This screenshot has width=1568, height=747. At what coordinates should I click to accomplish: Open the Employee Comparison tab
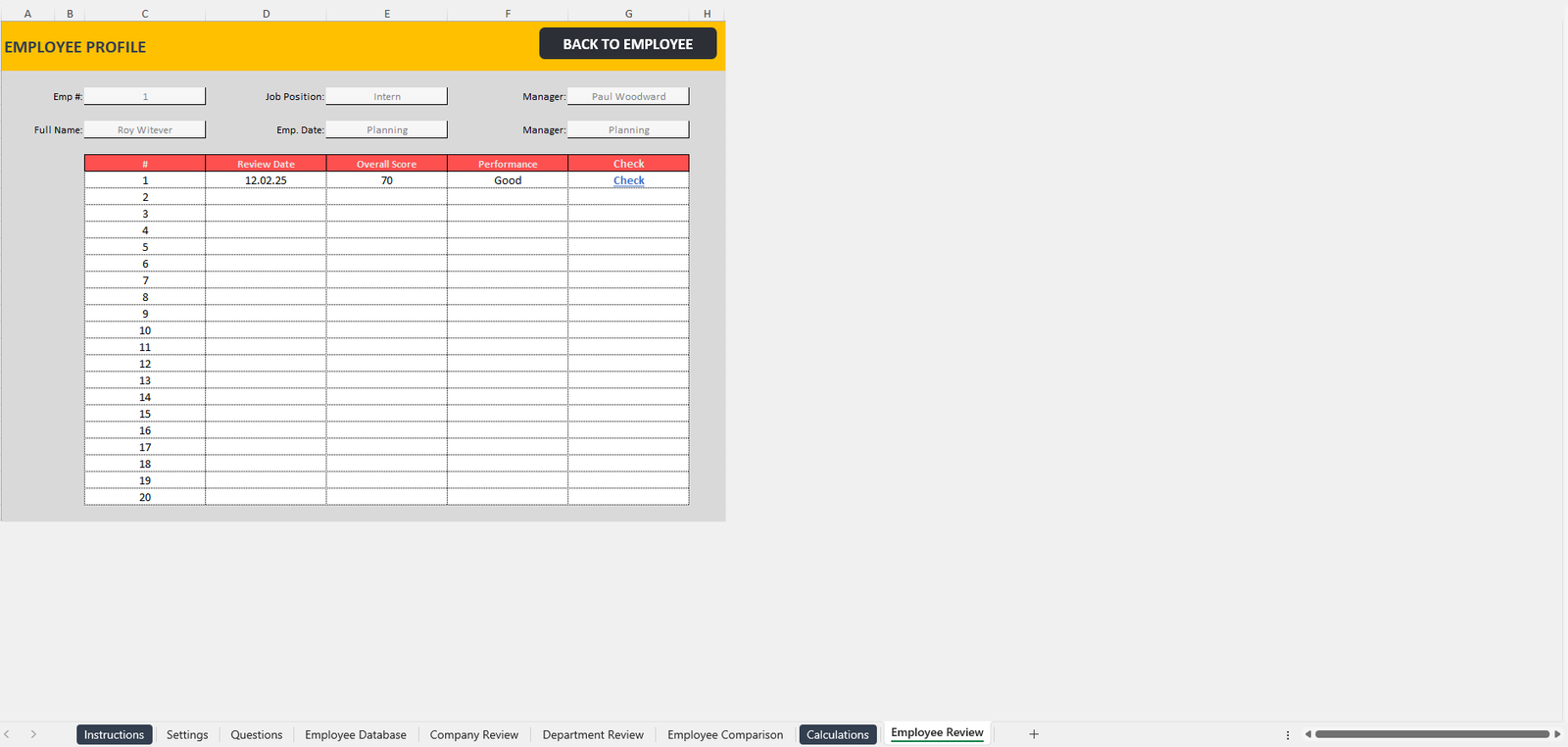pos(725,735)
